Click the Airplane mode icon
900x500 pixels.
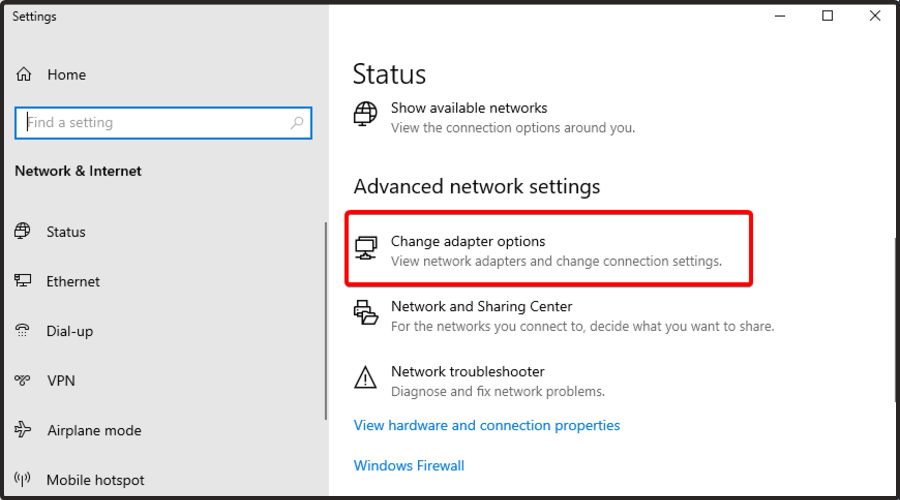pos(23,431)
